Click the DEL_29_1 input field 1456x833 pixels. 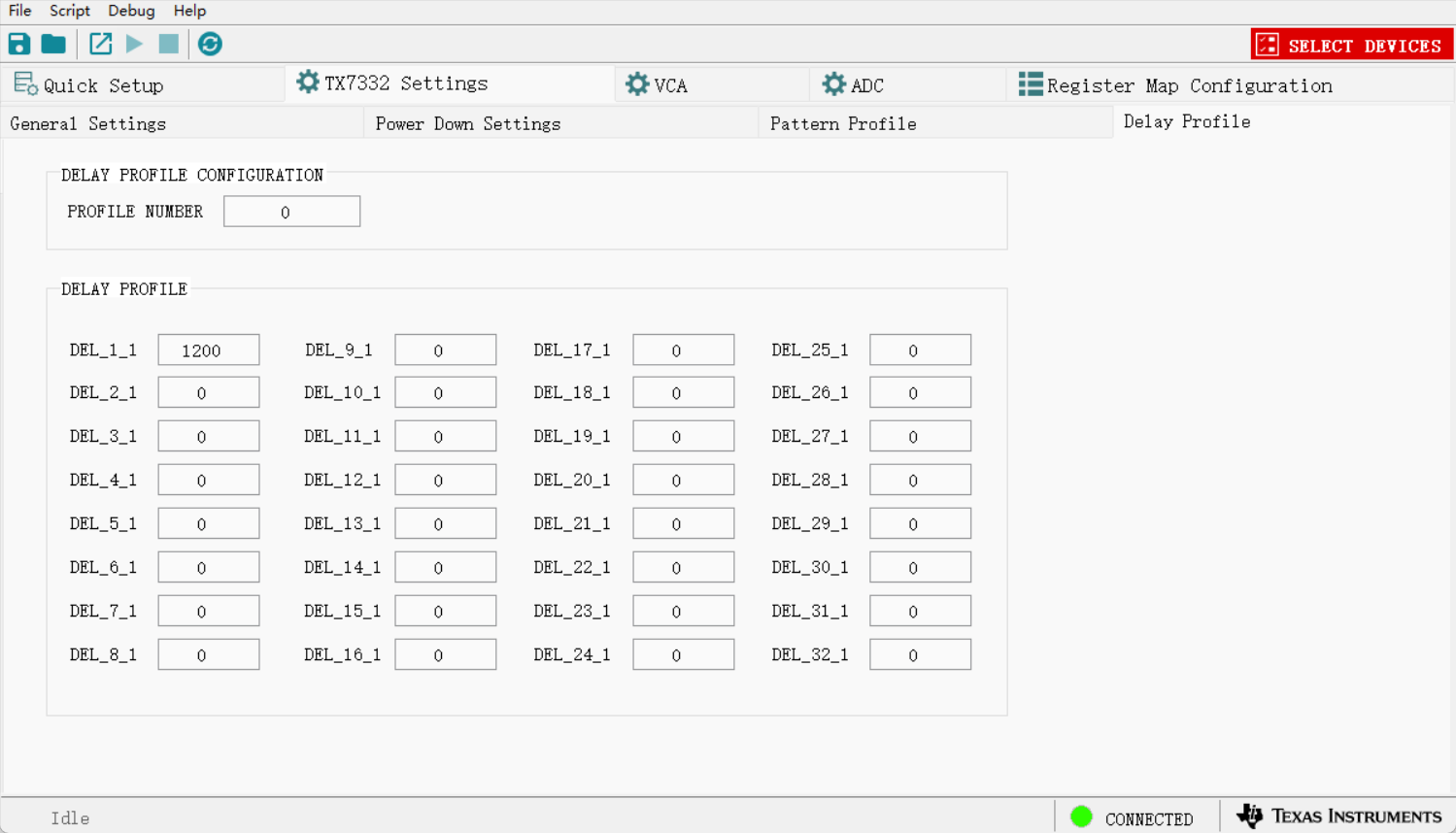[921, 523]
